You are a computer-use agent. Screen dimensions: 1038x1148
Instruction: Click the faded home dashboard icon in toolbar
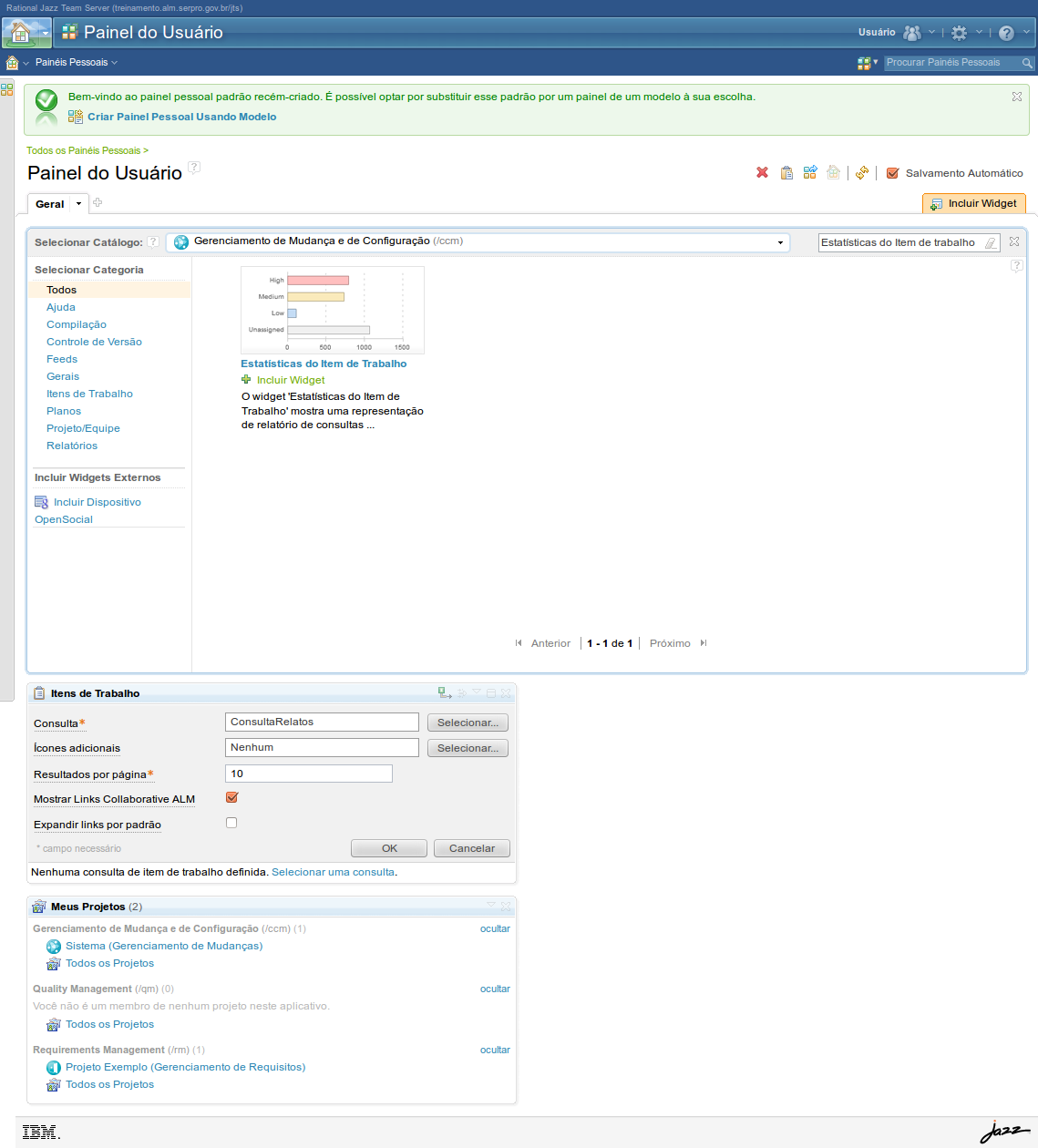click(833, 172)
